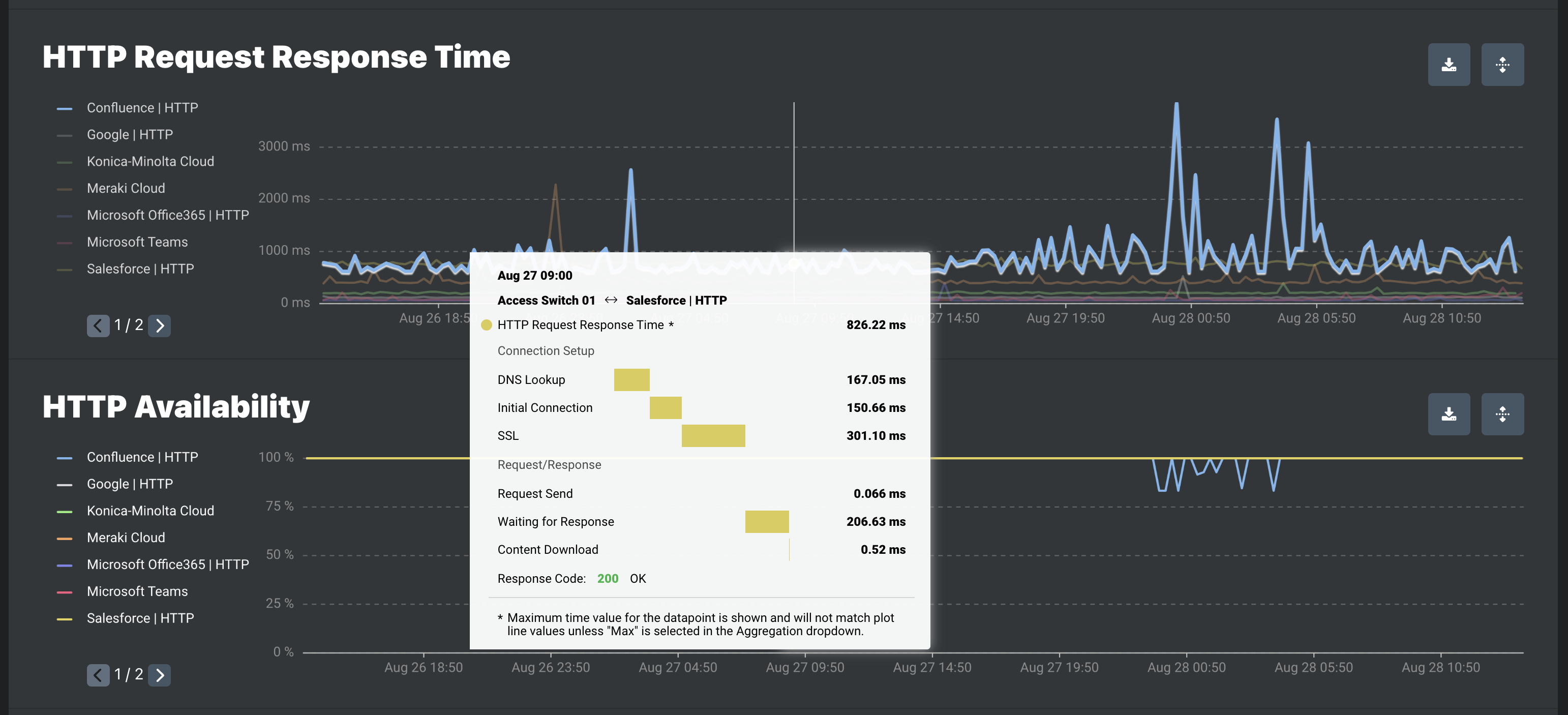Toggle Confluence | HTTP series in Response Time legend
This screenshot has height=715, width=1568.
click(127, 108)
